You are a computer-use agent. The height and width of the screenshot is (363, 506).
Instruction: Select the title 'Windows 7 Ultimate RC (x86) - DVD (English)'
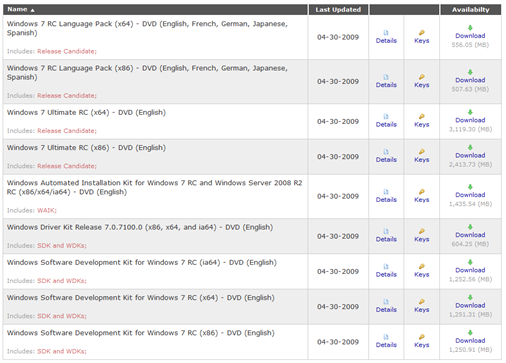[86, 148]
